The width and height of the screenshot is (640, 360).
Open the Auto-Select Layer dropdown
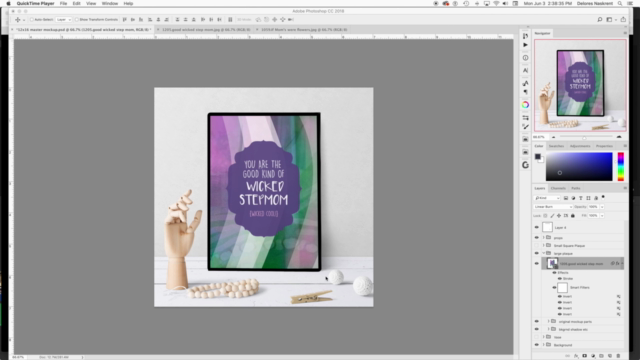click(64, 20)
